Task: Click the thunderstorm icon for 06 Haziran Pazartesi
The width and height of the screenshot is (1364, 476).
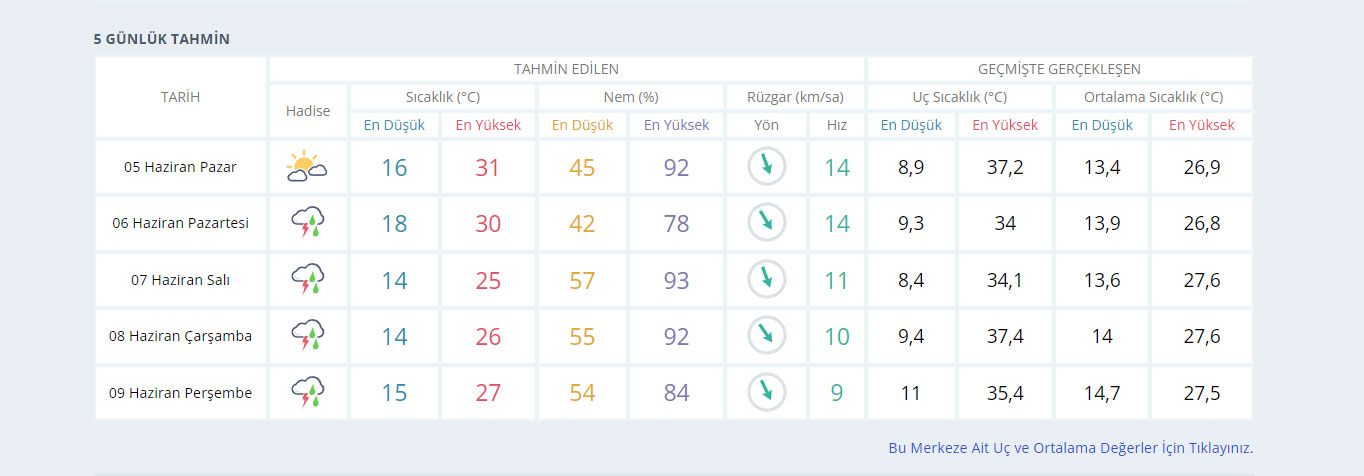Action: coord(307,223)
